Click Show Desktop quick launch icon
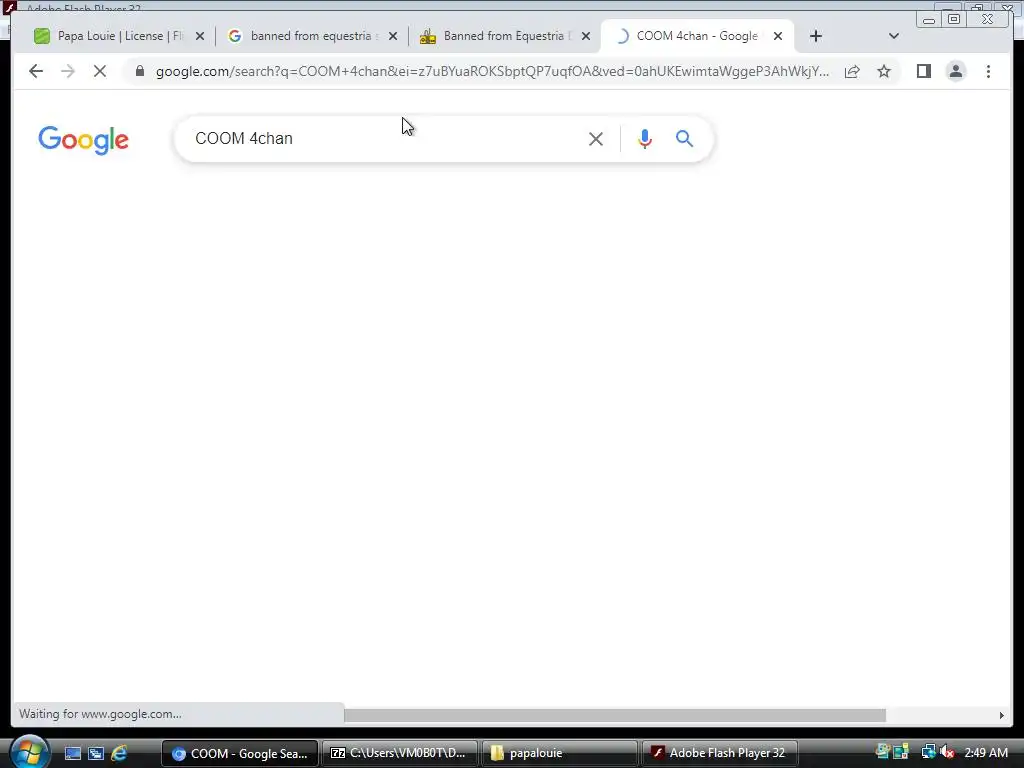The height and width of the screenshot is (768, 1024). pos(72,753)
